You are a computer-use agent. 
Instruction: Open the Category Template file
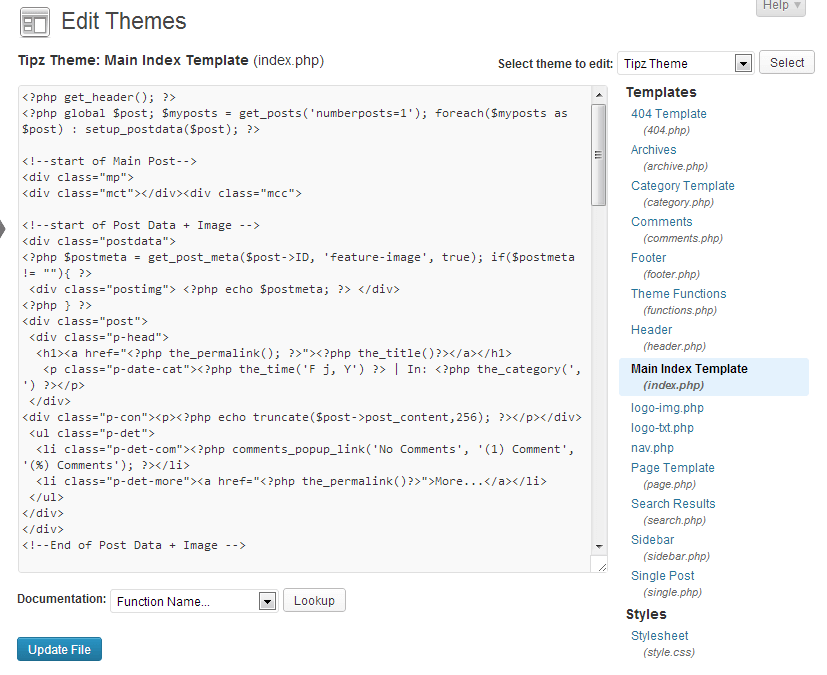pyautogui.click(x=682, y=186)
